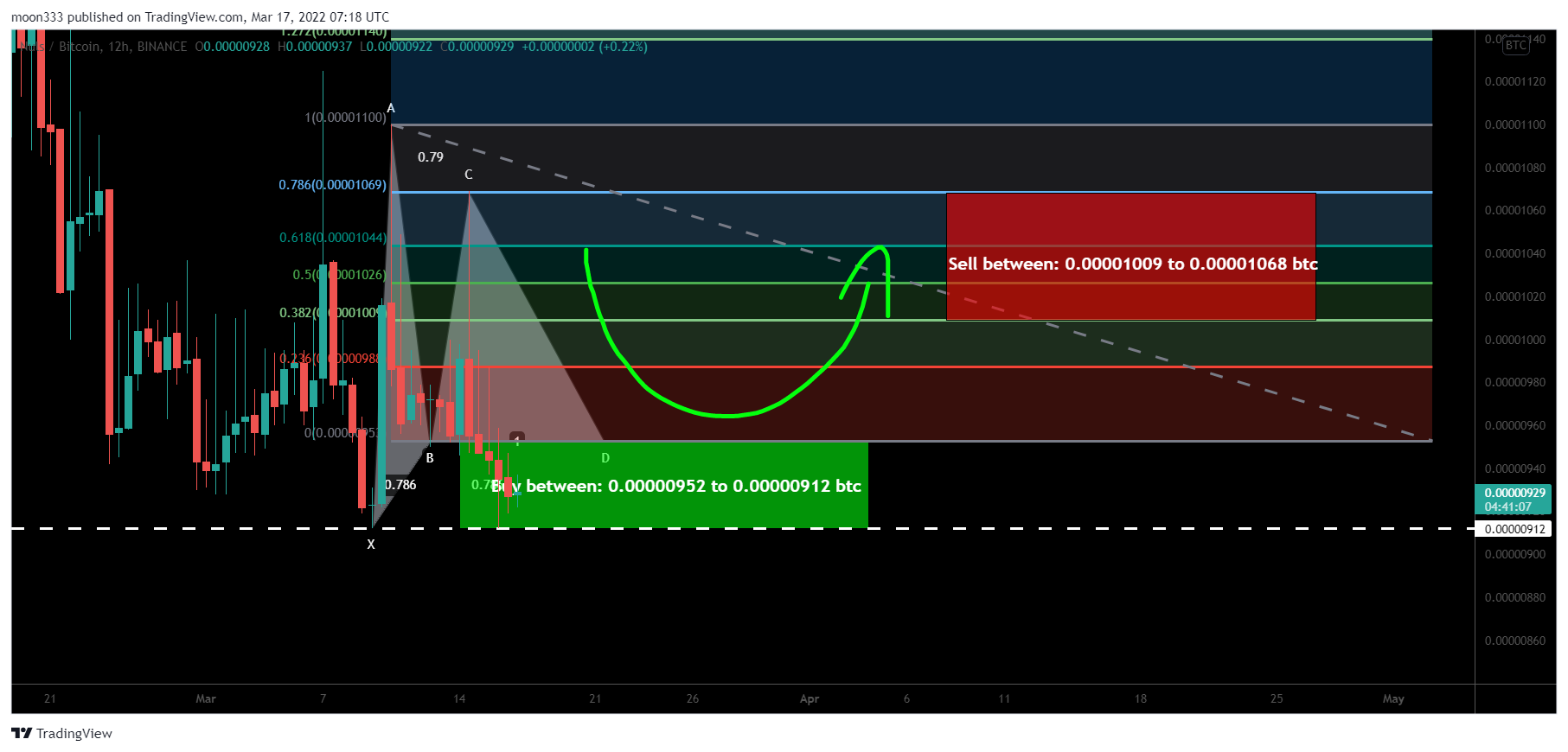Click the high value H0.00000937 in legend
Image resolution: width=1568 pixels, height=752 pixels.
[315, 47]
